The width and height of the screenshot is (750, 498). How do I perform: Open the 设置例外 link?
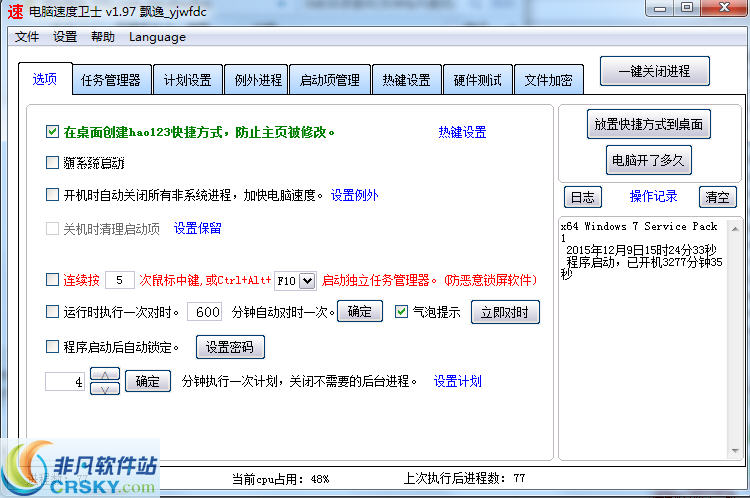coord(354,195)
